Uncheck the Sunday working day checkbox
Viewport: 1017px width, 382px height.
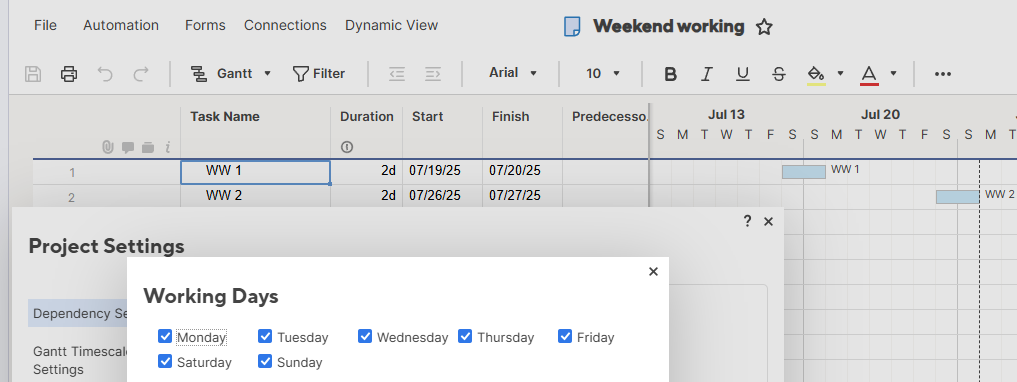click(265, 361)
